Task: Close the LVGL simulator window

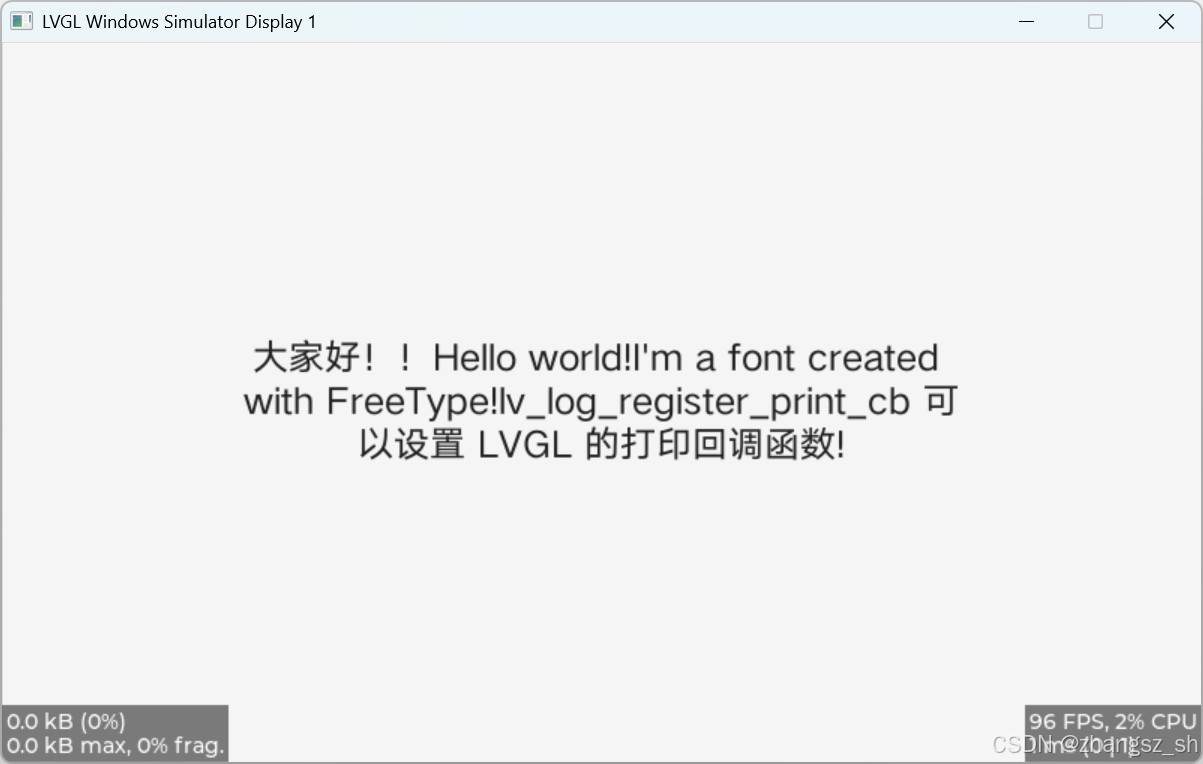Action: click(1166, 21)
